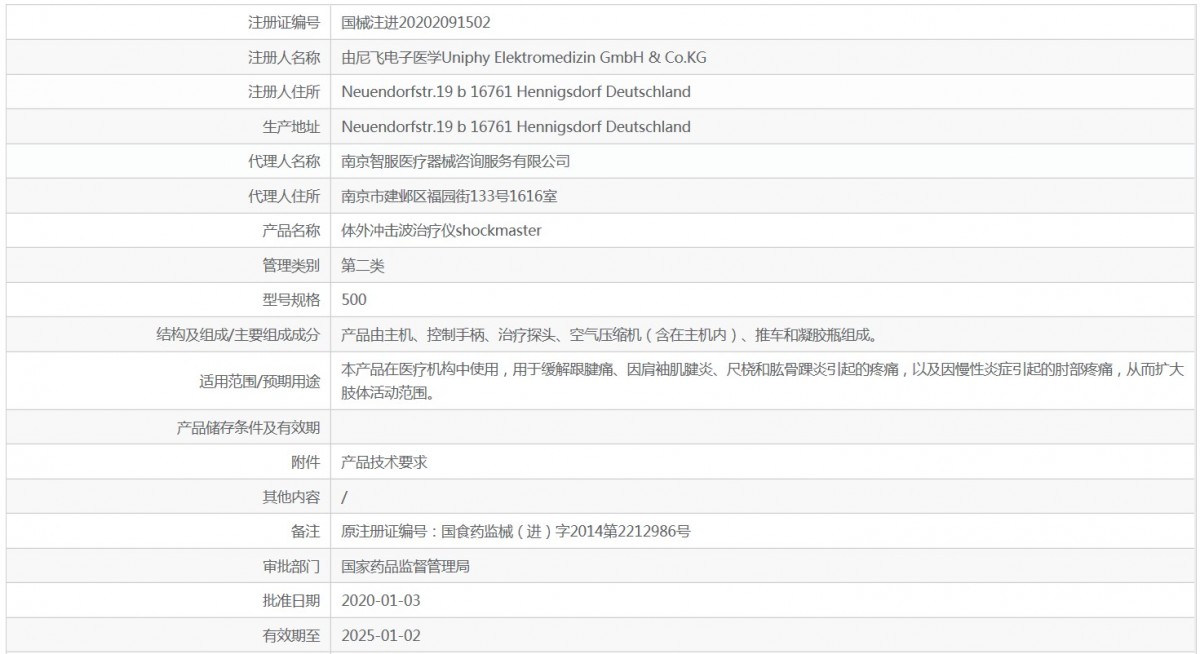The width and height of the screenshot is (1200, 654).
Task: Select the composition text starting 产品由主机
Action: (x=610, y=334)
